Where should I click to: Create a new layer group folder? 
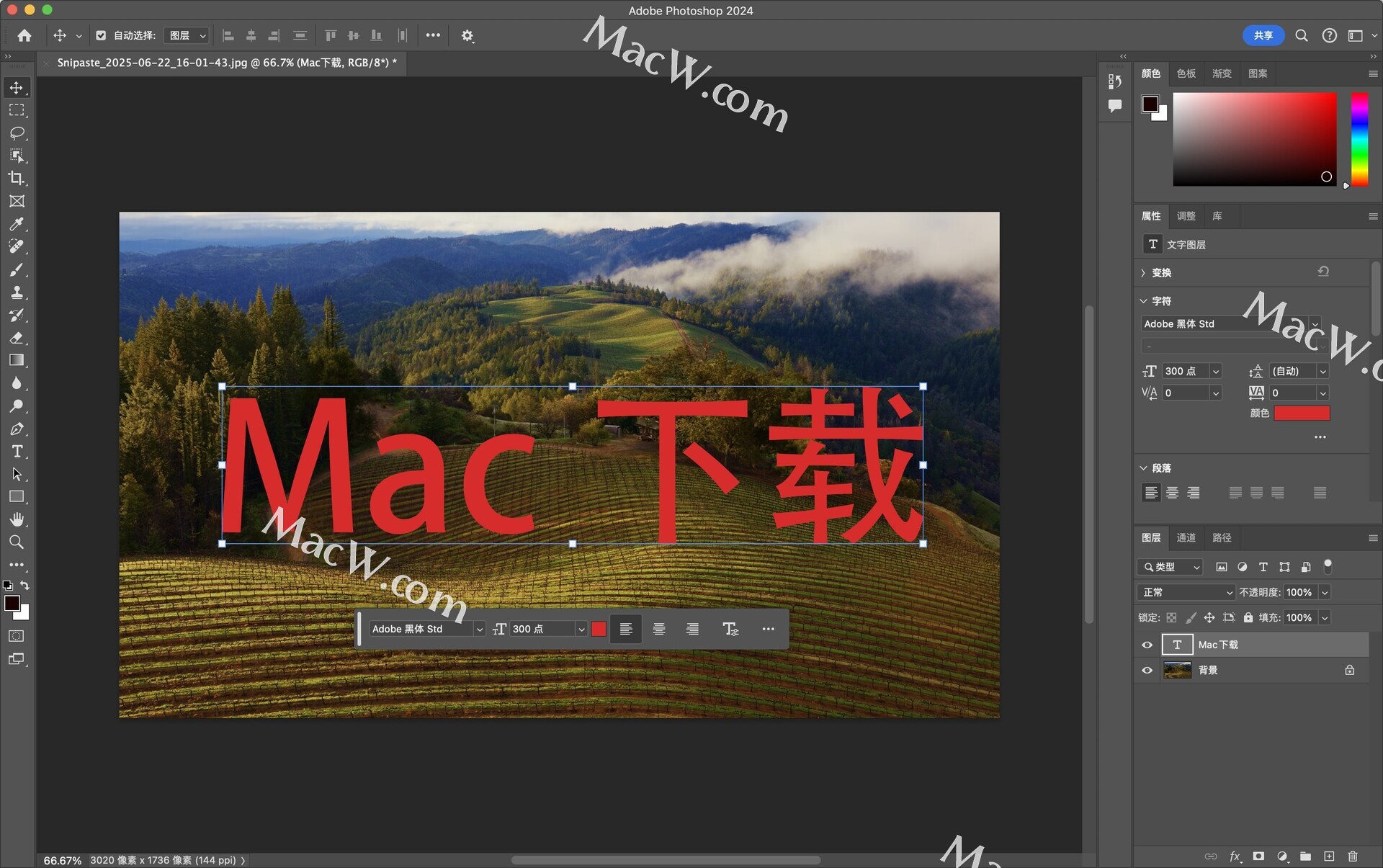tap(1305, 856)
